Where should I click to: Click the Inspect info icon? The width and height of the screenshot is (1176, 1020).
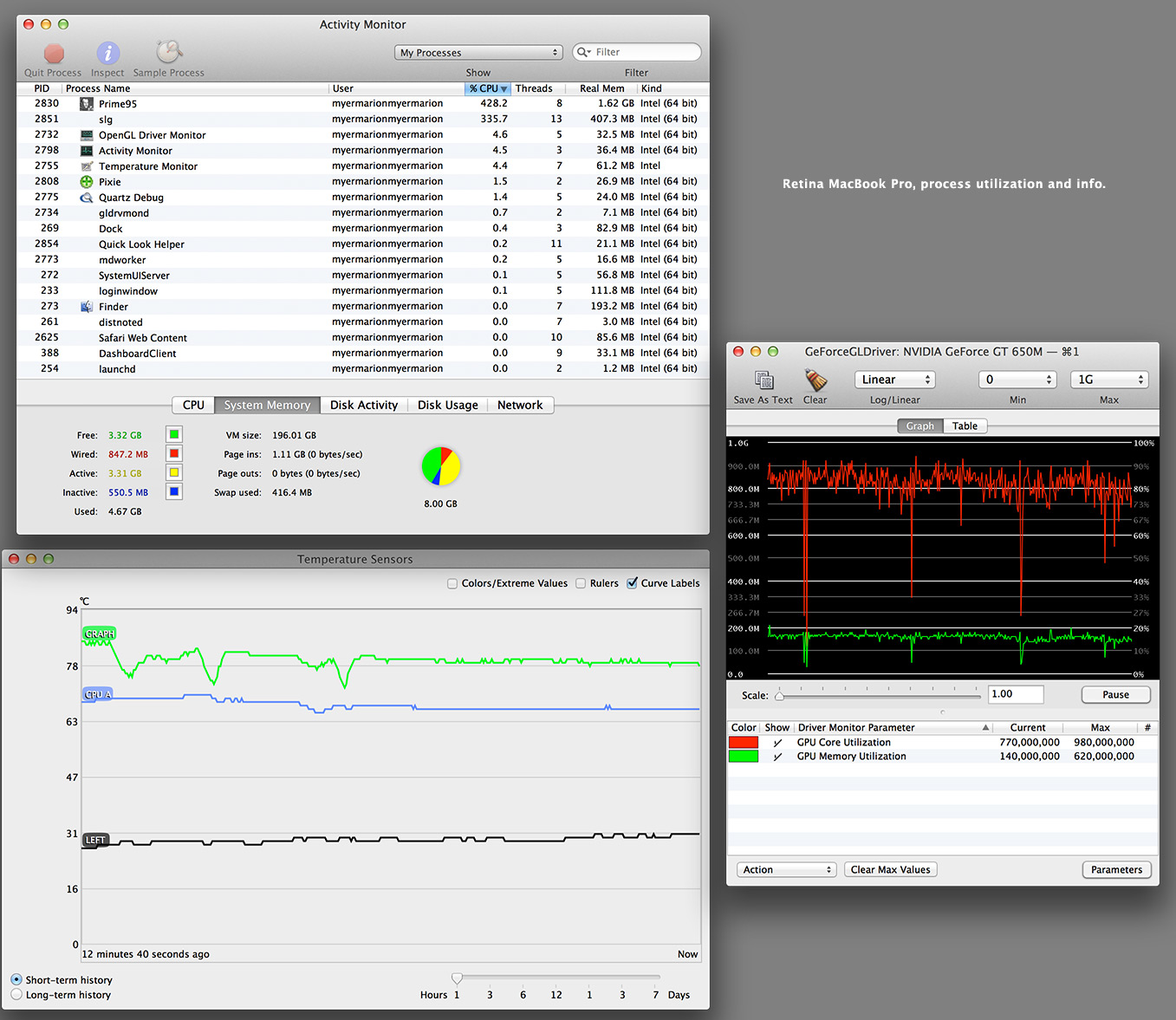tap(107, 54)
